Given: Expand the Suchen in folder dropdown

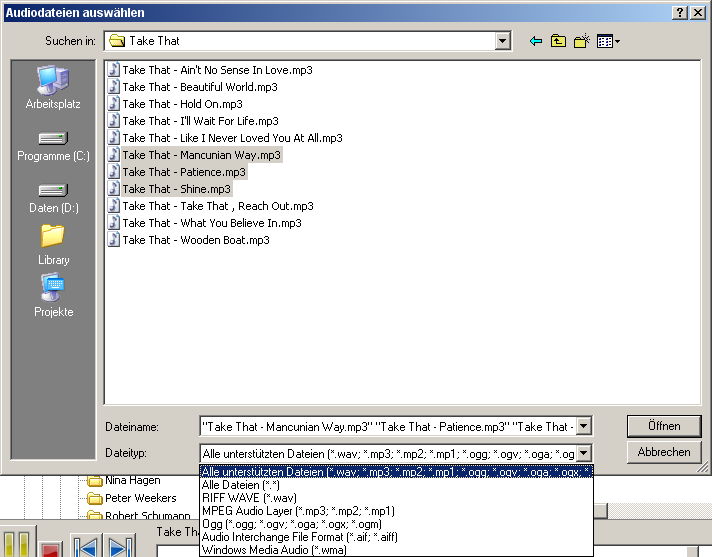Looking at the screenshot, I should click(x=502, y=41).
